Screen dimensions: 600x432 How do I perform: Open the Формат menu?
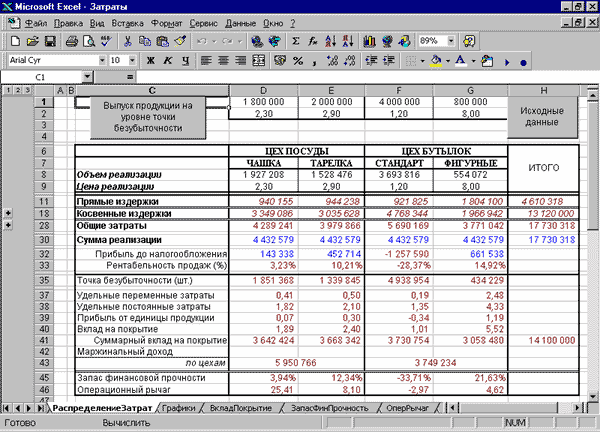coord(166,23)
